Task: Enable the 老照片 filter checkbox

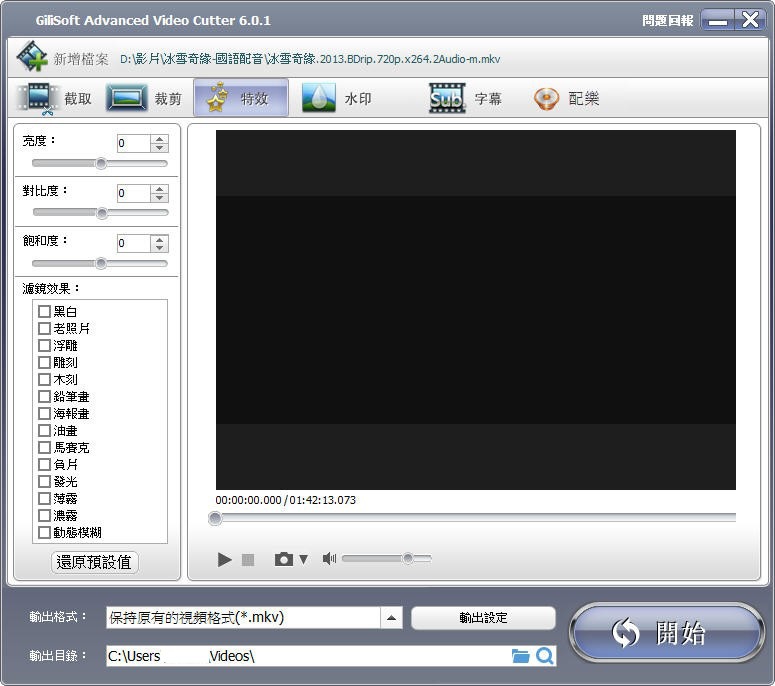Action: coord(44,328)
